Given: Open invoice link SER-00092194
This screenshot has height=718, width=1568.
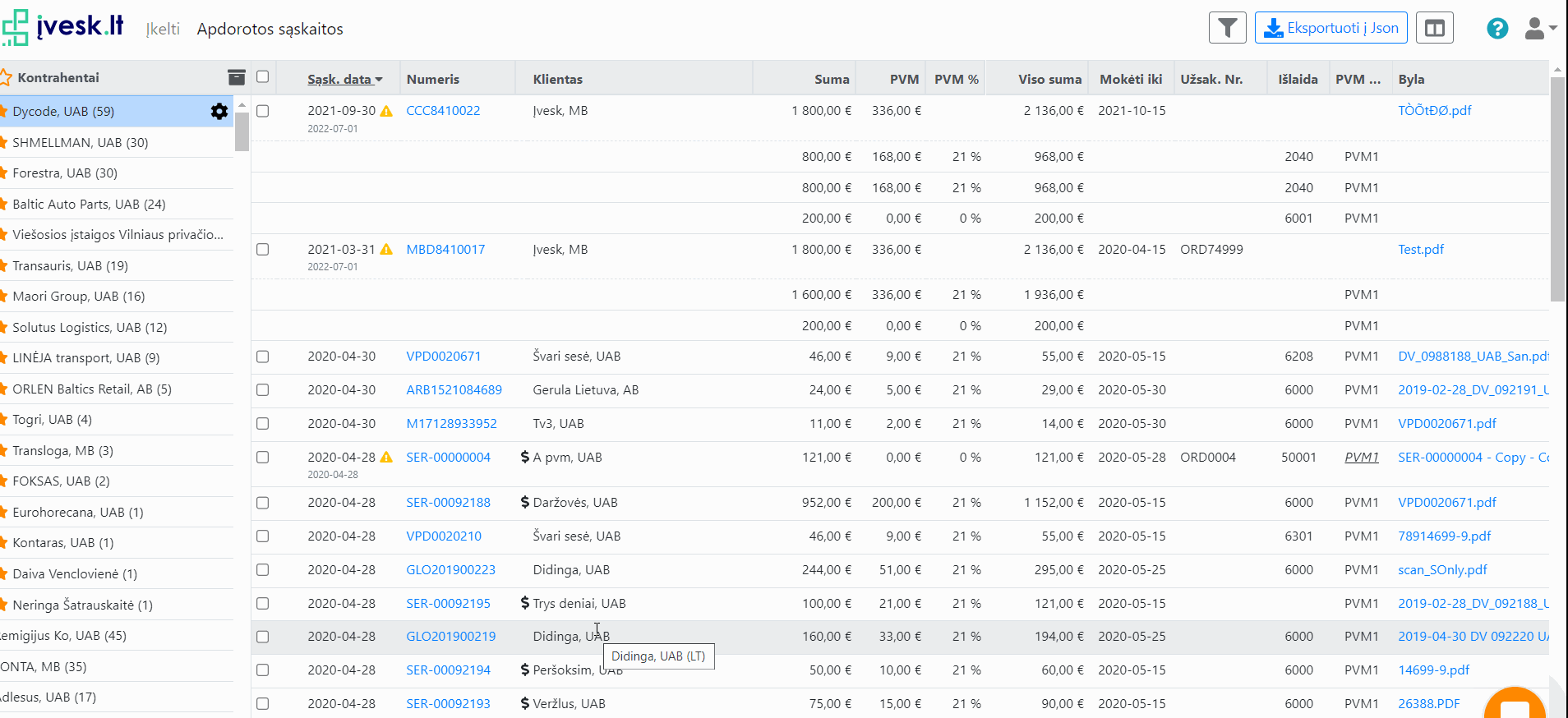Looking at the screenshot, I should [448, 670].
